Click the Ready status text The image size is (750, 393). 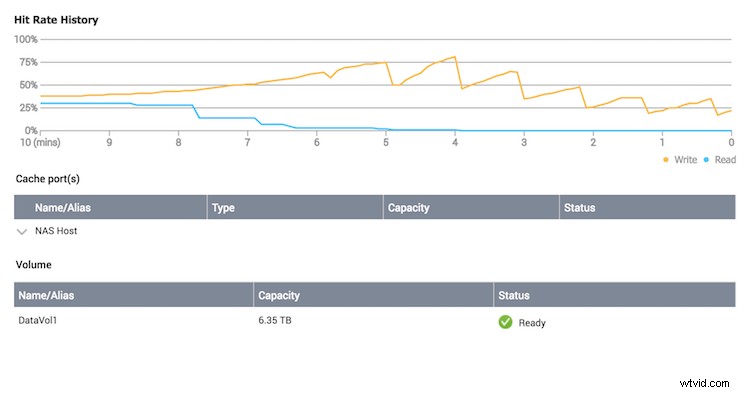532,323
